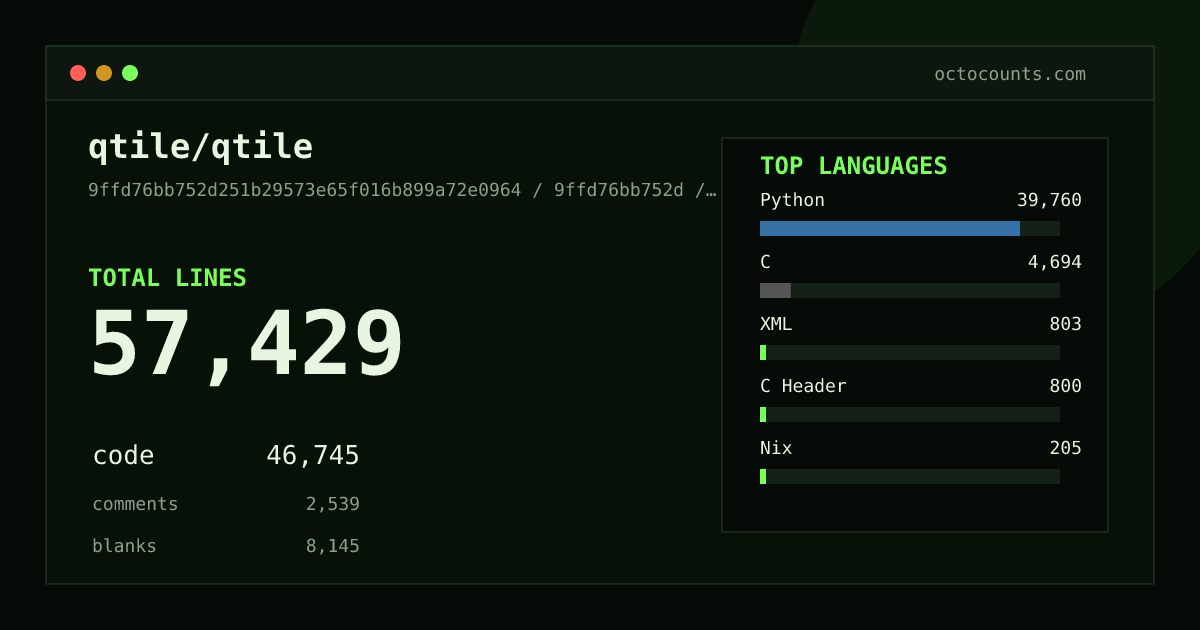The height and width of the screenshot is (630, 1200).
Task: Click the XML language label
Action: click(776, 324)
